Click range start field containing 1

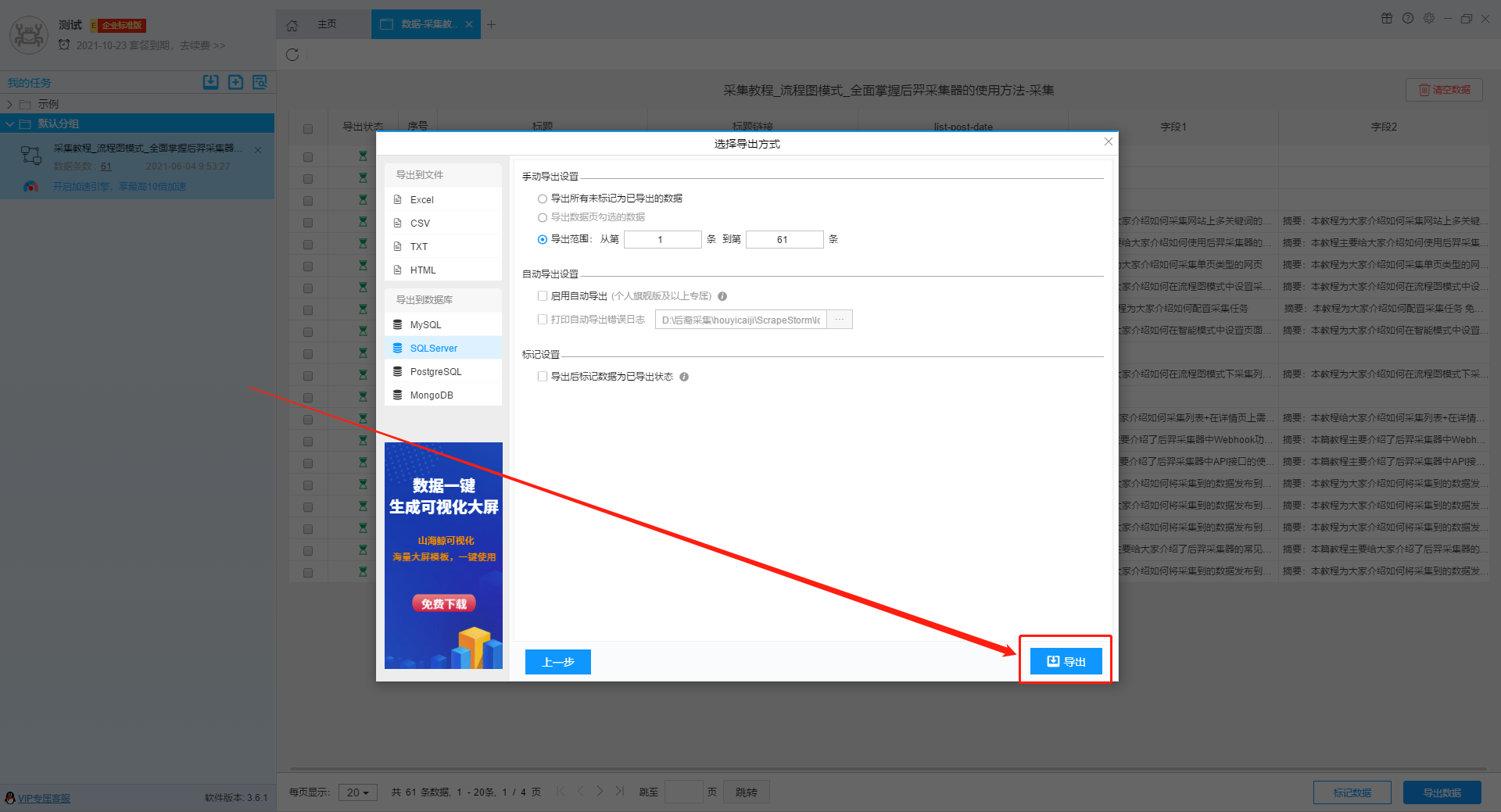(x=662, y=239)
